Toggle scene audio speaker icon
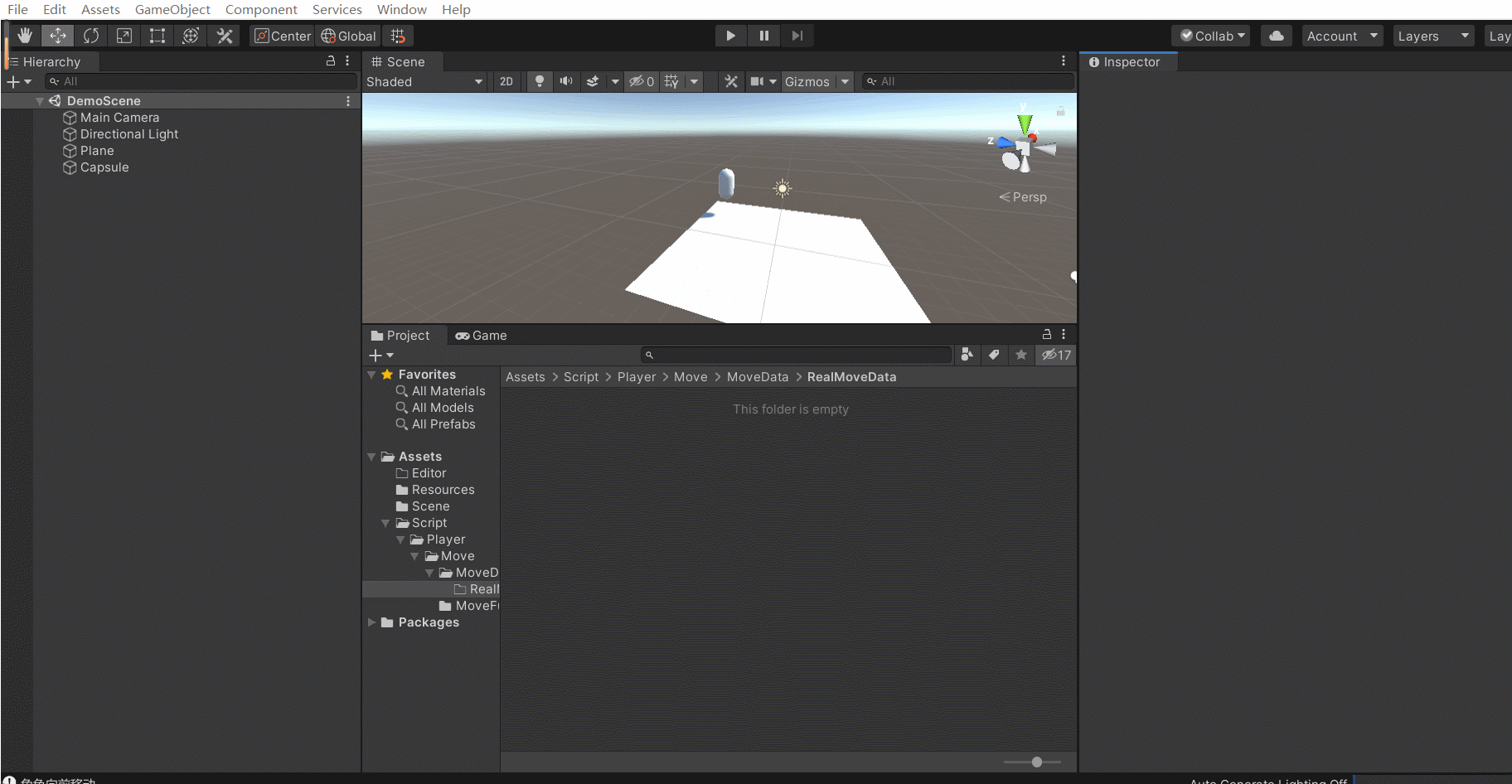The height and width of the screenshot is (784, 1512). (x=566, y=81)
